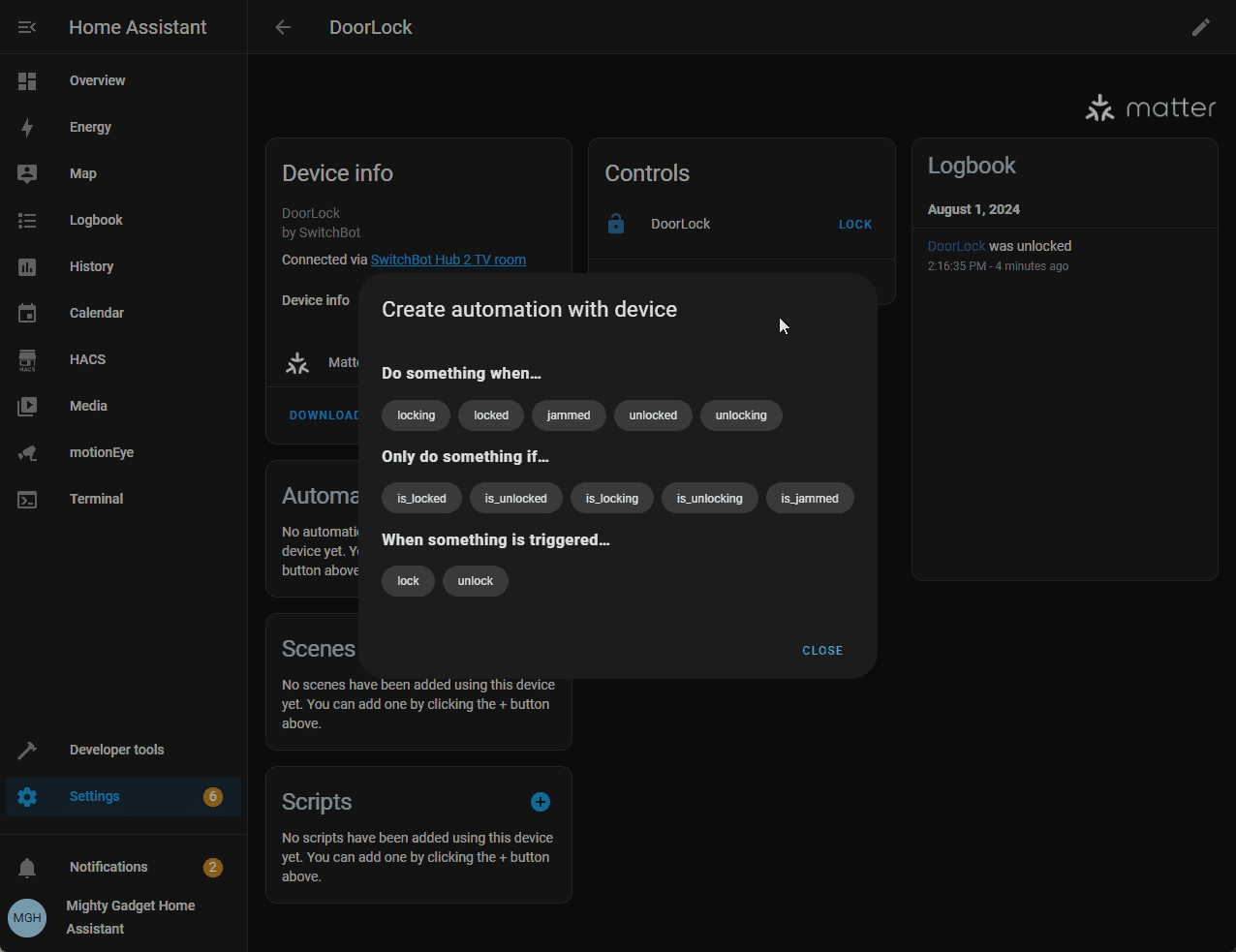
Task: Open the MGH user profile avatar
Action: click(27, 918)
